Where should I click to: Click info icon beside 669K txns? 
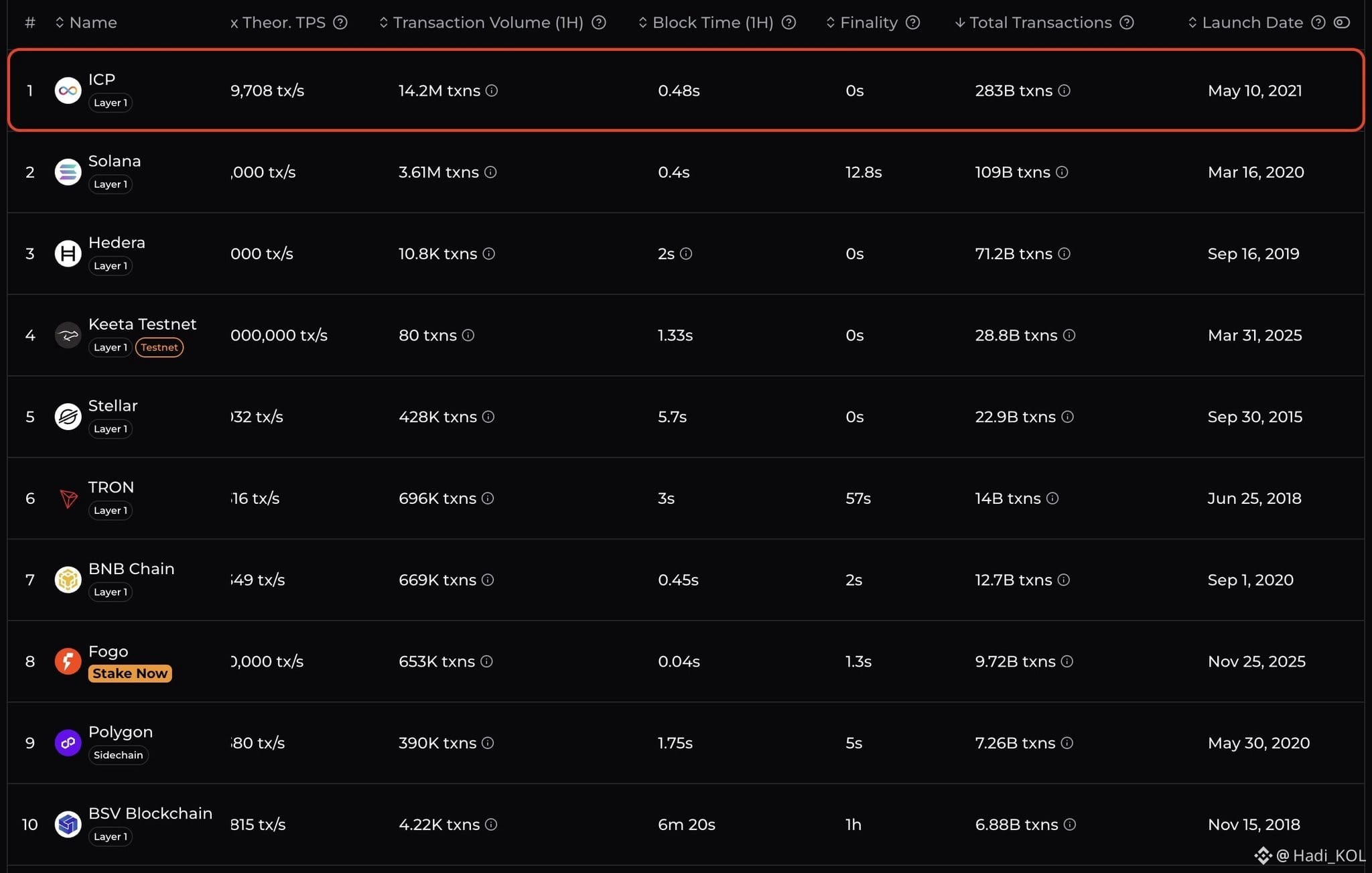point(488,580)
